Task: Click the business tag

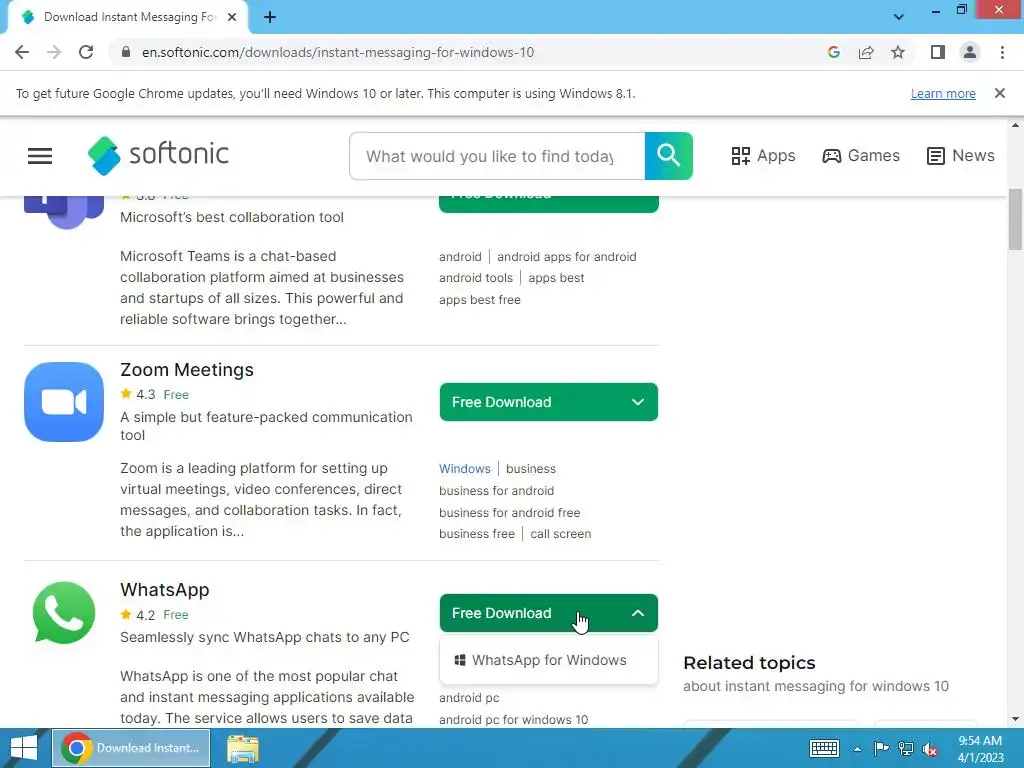Action: point(531,469)
